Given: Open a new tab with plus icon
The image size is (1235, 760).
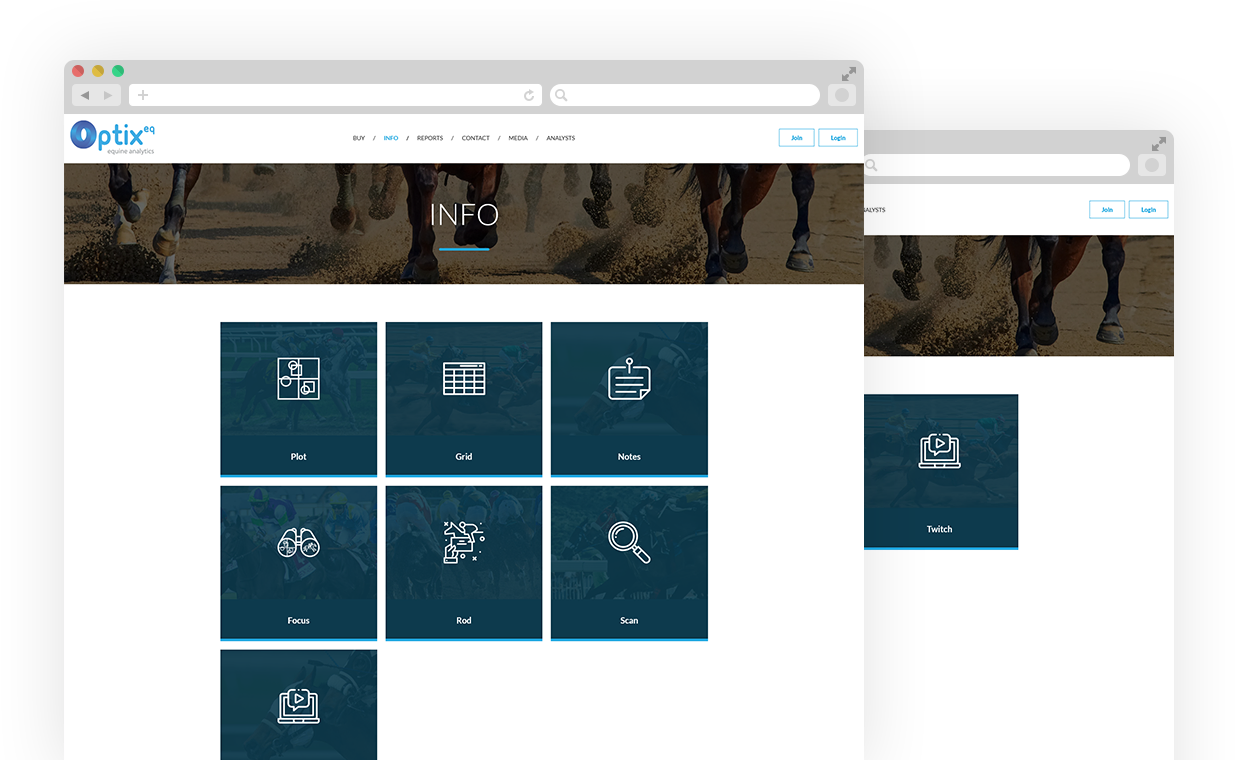Looking at the screenshot, I should (x=143, y=95).
